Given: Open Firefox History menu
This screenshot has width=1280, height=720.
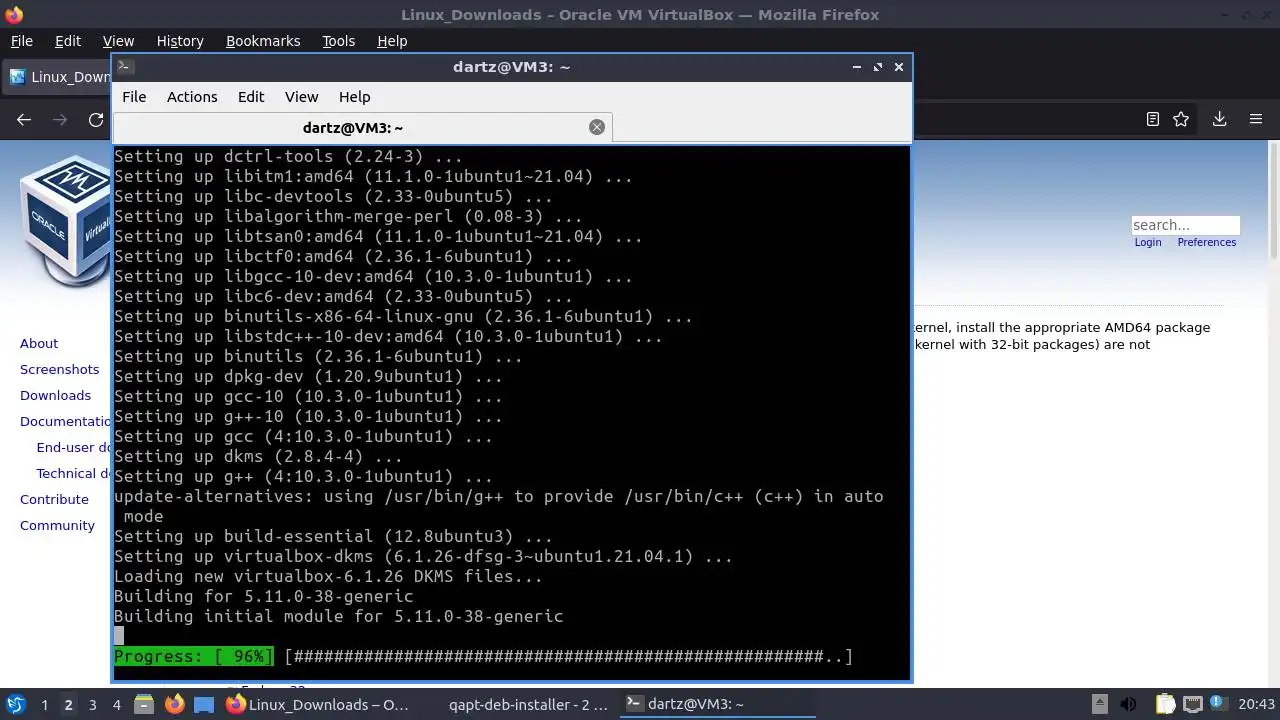Looking at the screenshot, I should coord(180,41).
